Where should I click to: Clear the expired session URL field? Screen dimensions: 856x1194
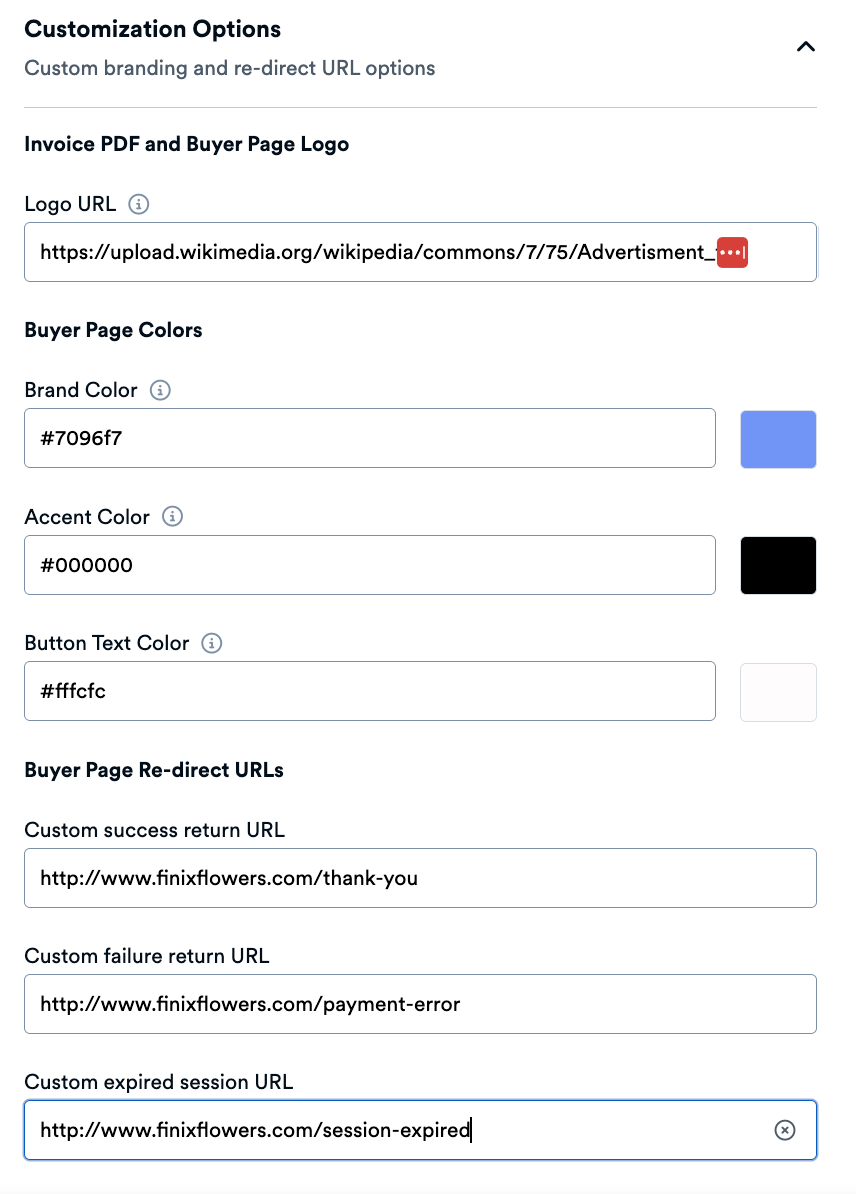[x=785, y=1130]
